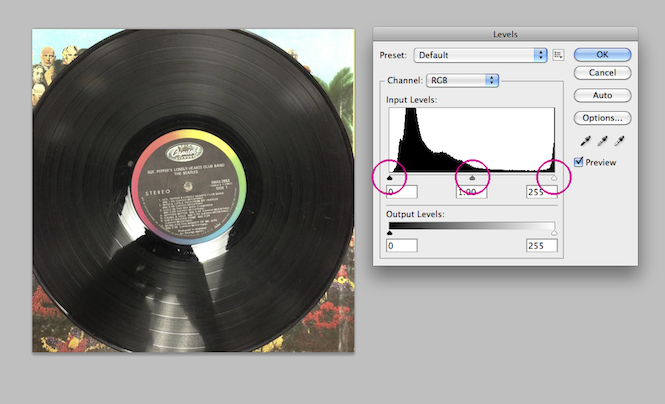
Task: Select the white point eyedropper
Action: point(619,141)
